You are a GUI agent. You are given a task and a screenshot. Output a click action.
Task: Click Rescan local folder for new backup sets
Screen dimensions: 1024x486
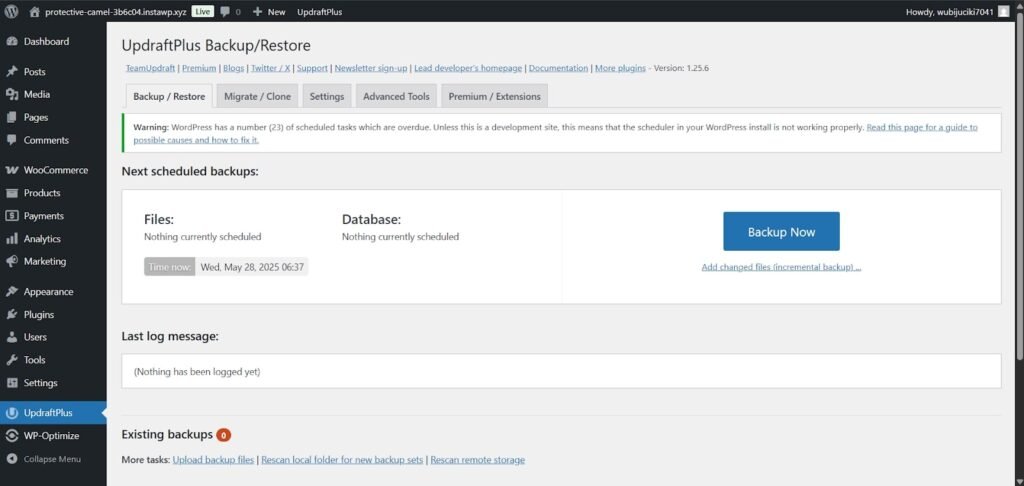click(342, 460)
